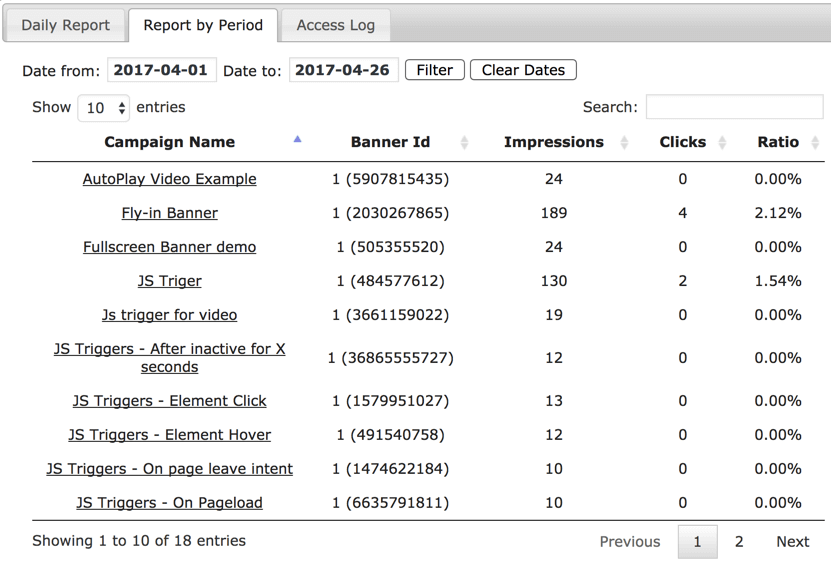Viewport: 831px width, 570px height.
Task: Select the Report by Period tab
Action: 203,25
